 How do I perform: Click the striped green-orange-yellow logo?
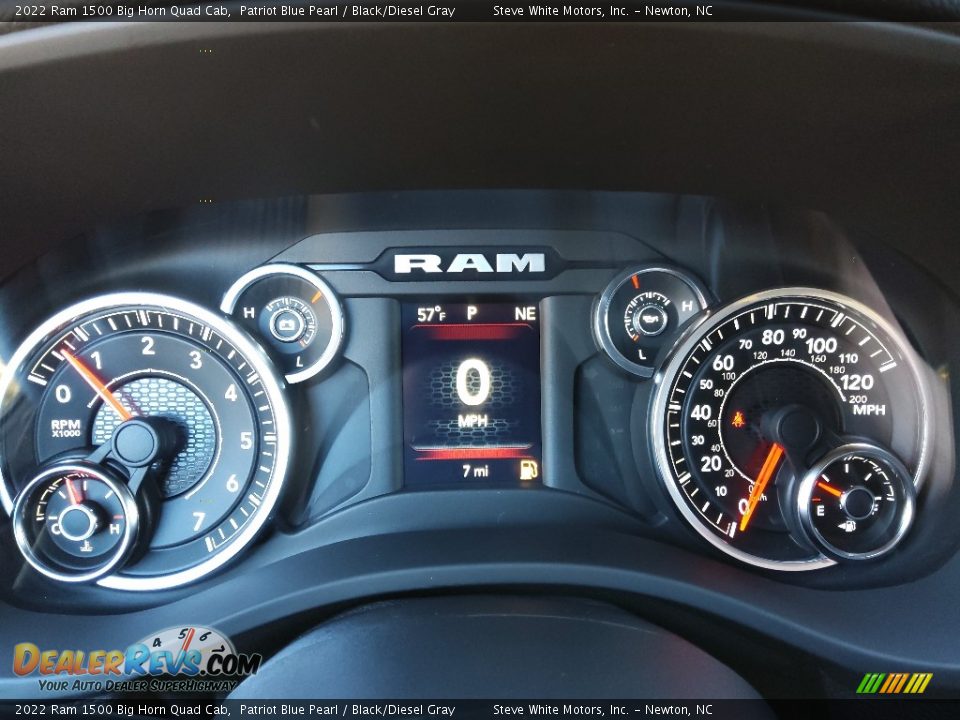click(894, 683)
